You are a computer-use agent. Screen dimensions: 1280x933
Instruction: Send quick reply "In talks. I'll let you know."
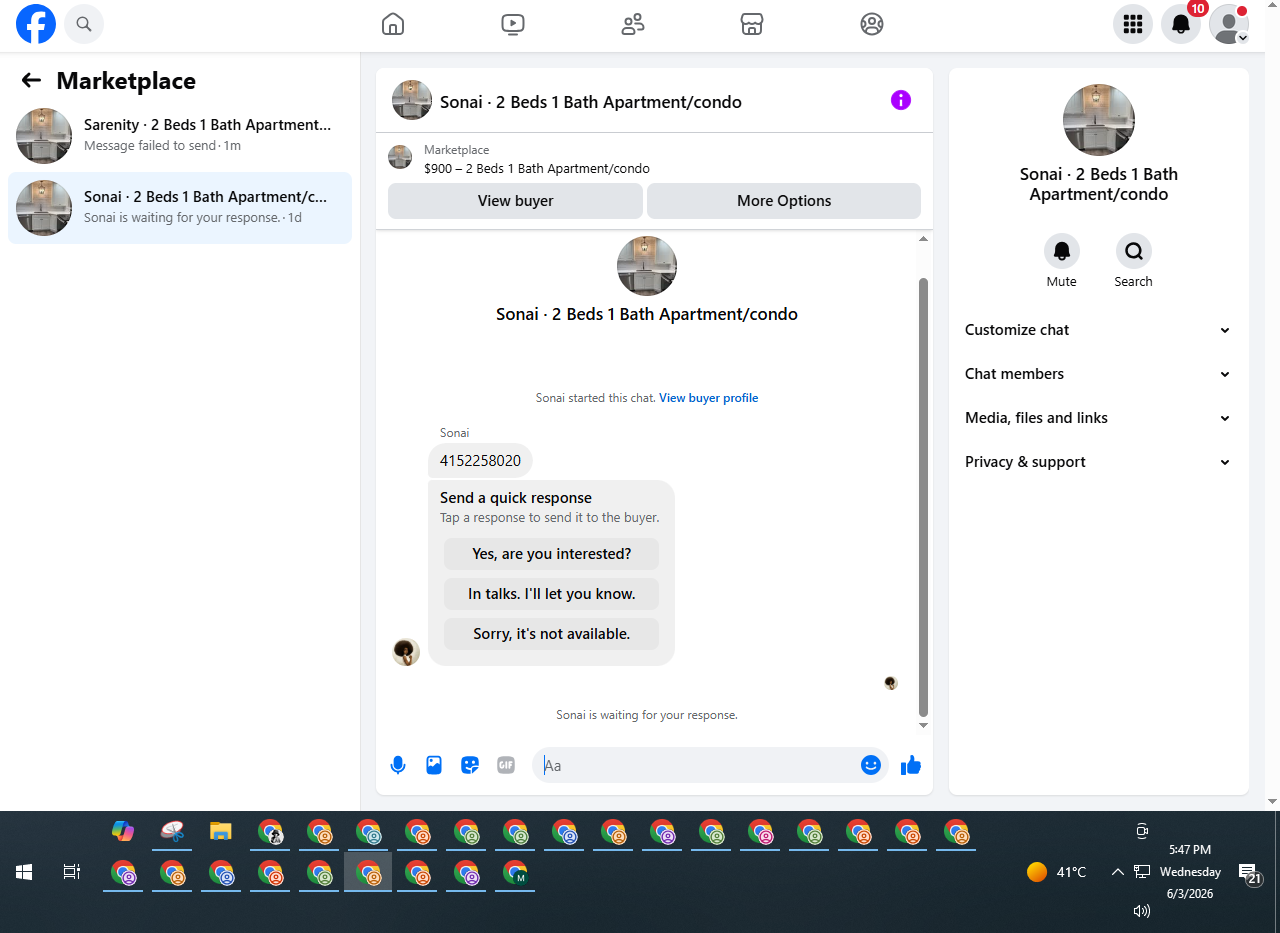click(552, 594)
